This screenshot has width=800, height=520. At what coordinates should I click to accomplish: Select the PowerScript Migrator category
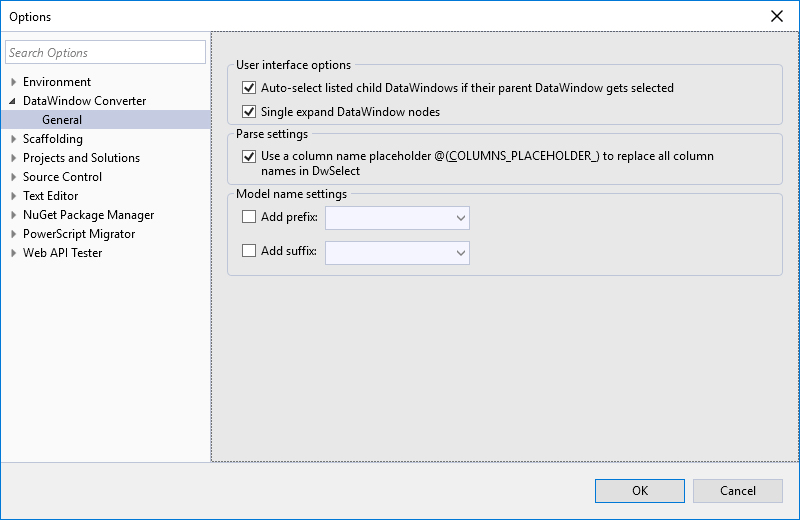click(79, 234)
